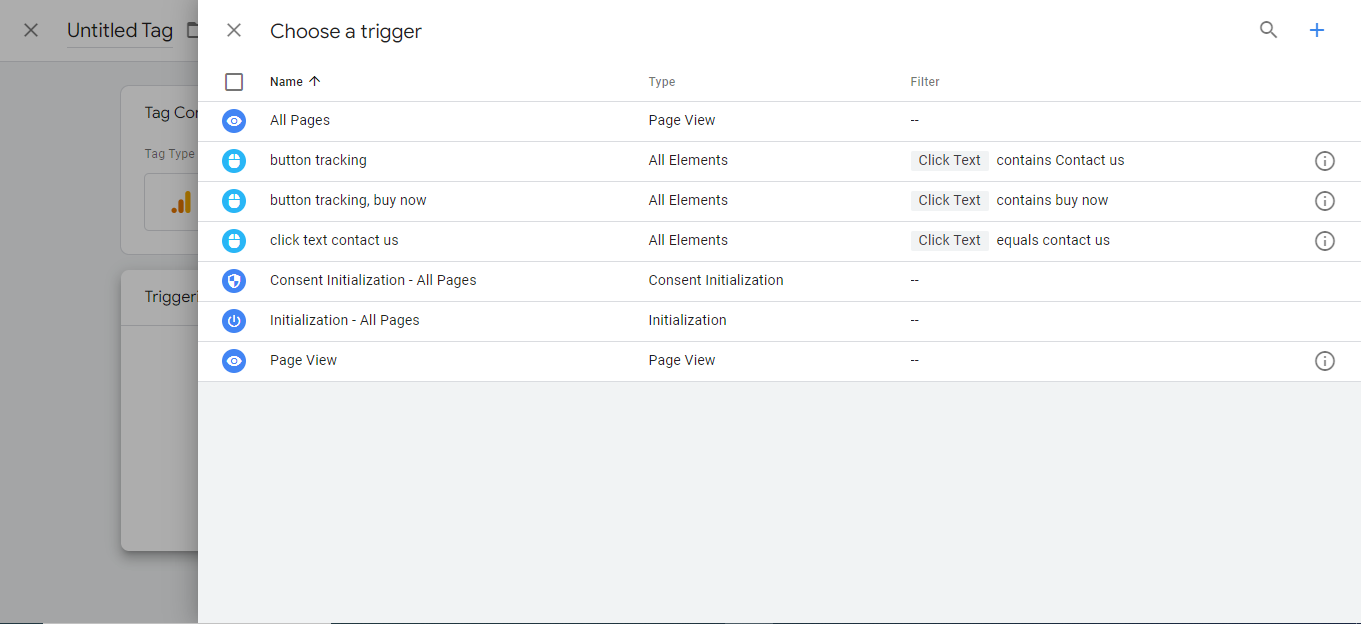Click the mouse icon beside button tracking
Image resolution: width=1361 pixels, height=624 pixels.
click(x=234, y=161)
